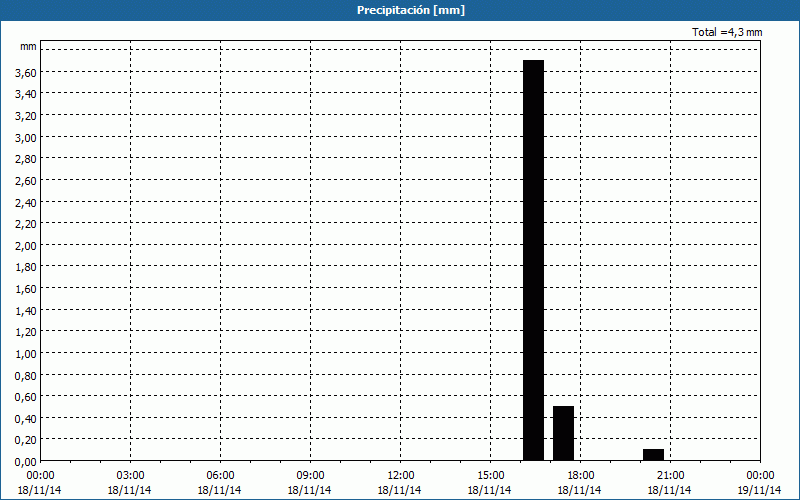The height and width of the screenshot is (500, 800).
Task: Select the '21:00' time axis label
Action: tap(670, 476)
